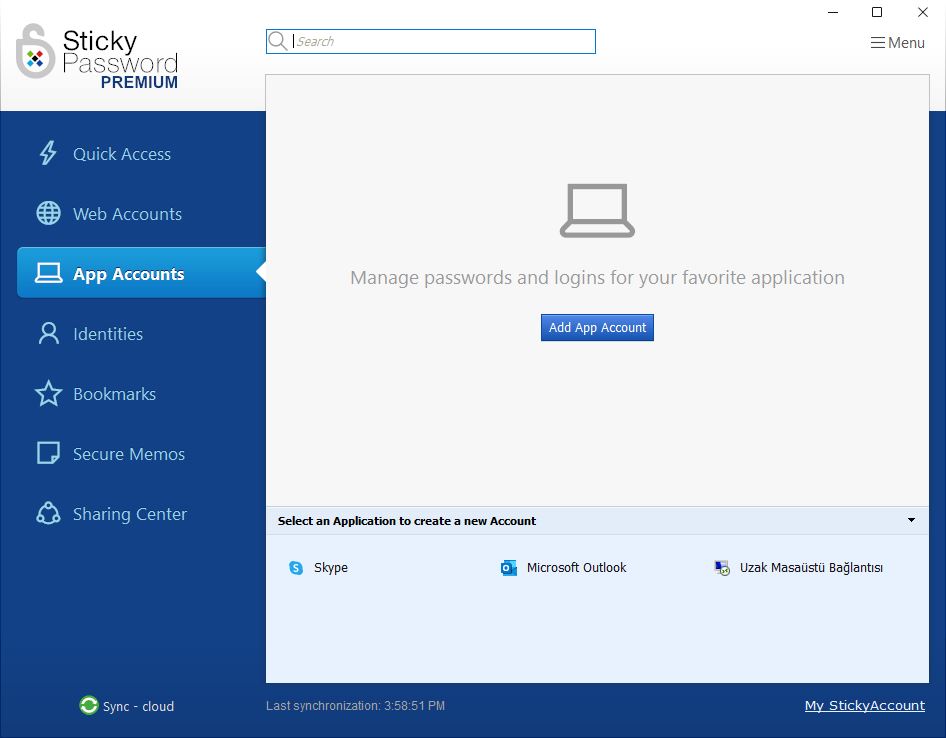Click the Sync - cloud label

tap(138, 706)
